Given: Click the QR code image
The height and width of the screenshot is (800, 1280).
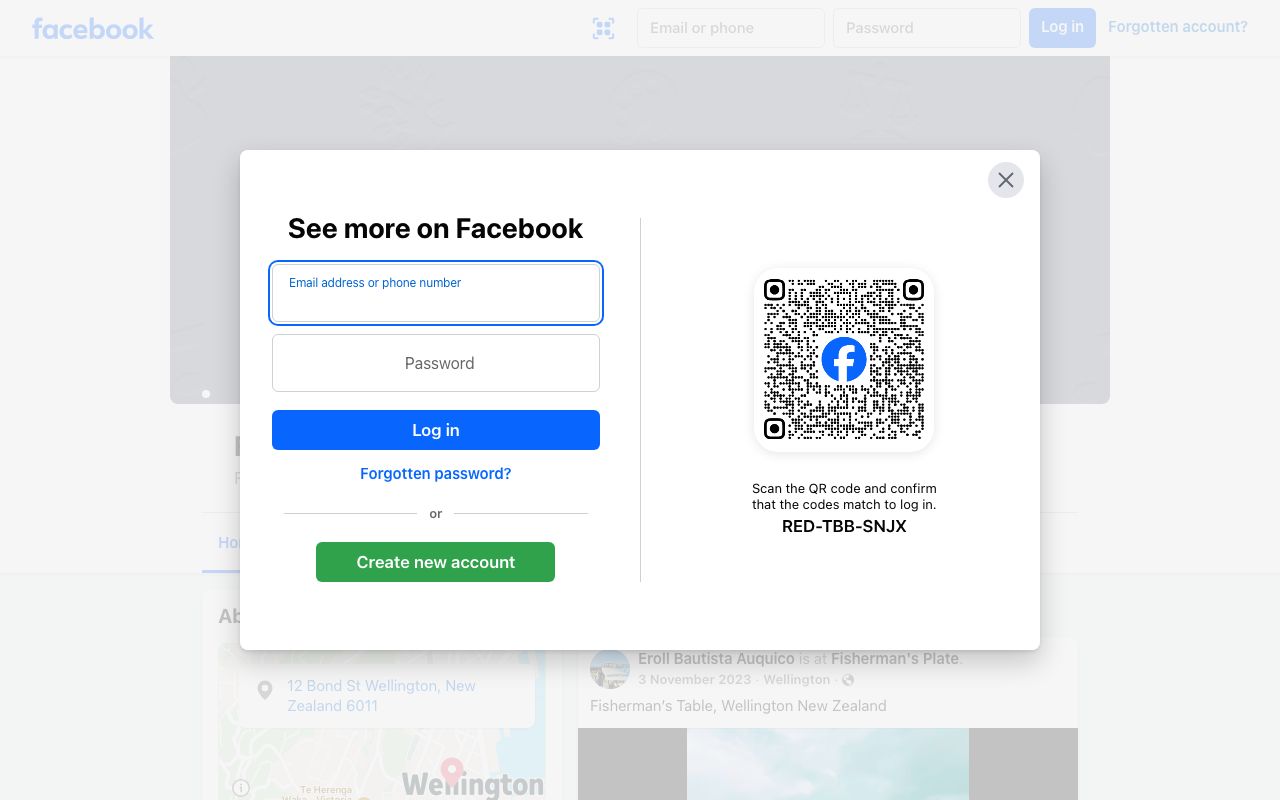Looking at the screenshot, I should pos(844,360).
